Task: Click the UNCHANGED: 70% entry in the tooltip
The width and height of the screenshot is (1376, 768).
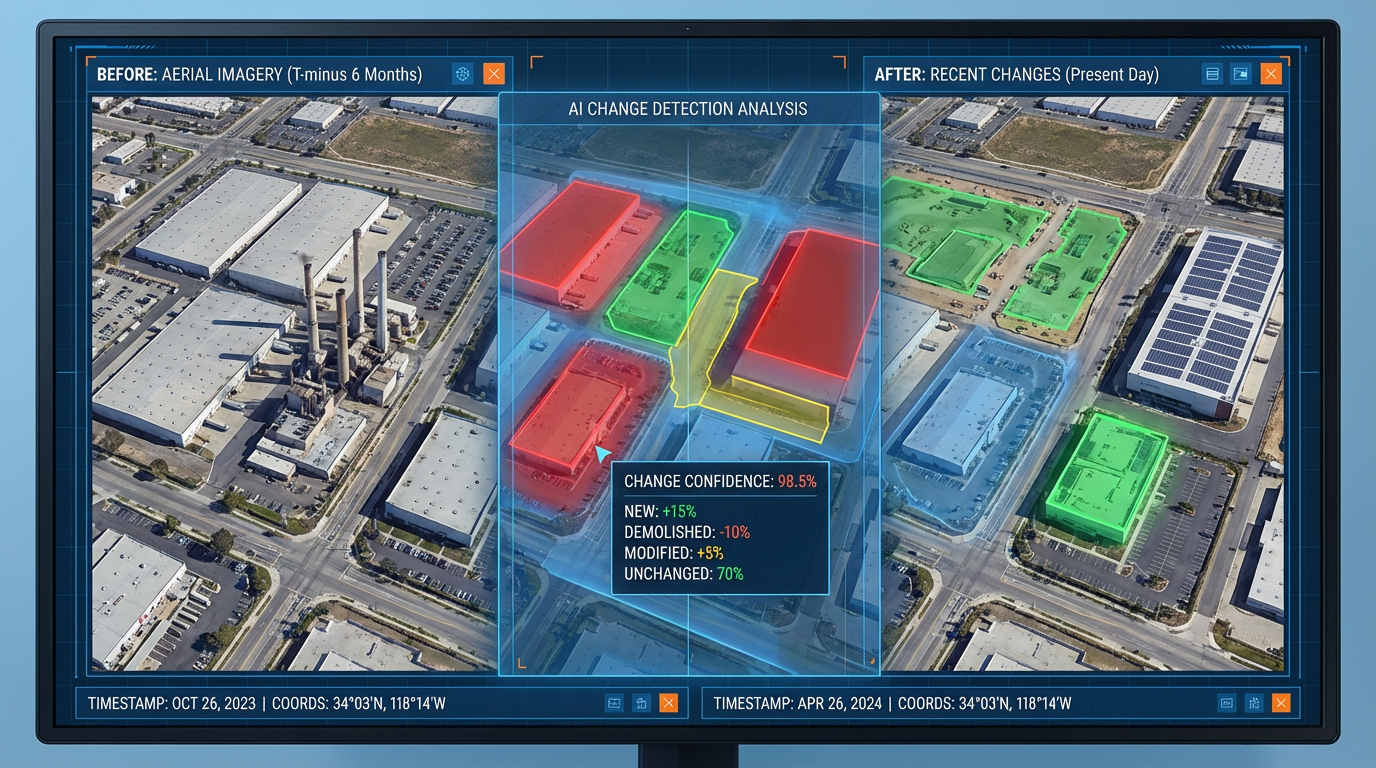Action: point(683,574)
